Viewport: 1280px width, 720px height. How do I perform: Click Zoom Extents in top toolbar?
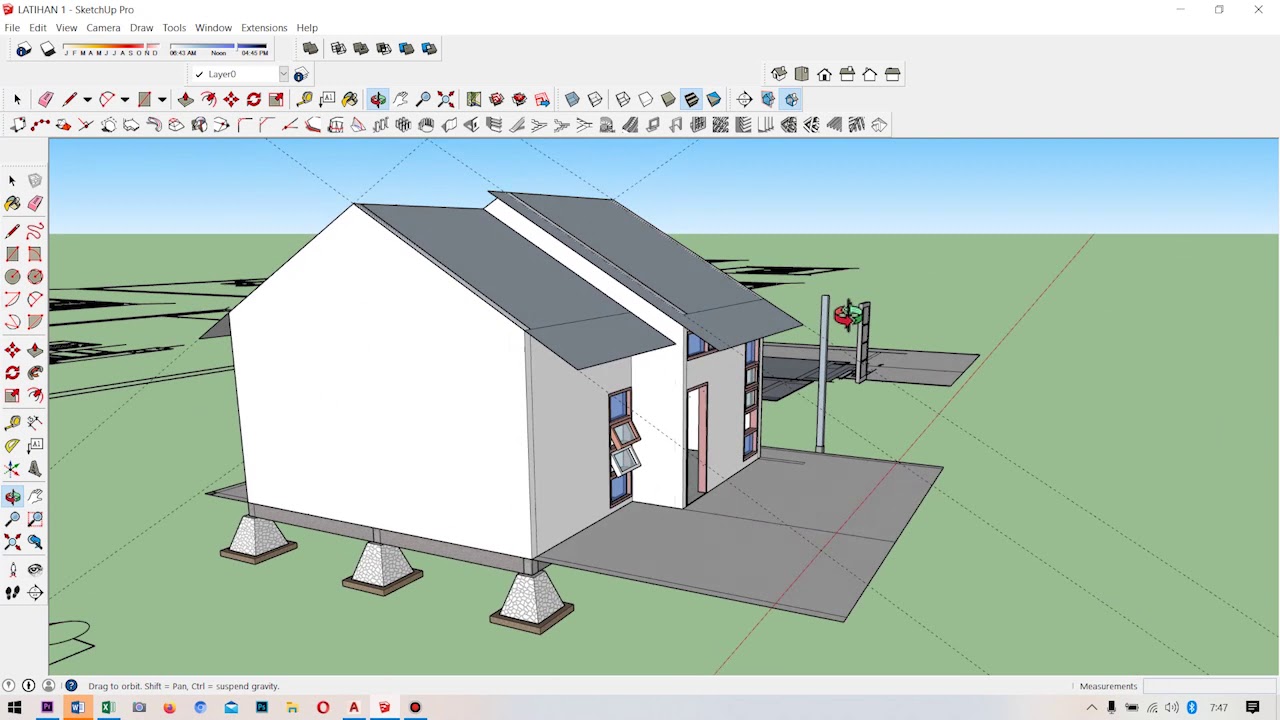(x=446, y=99)
